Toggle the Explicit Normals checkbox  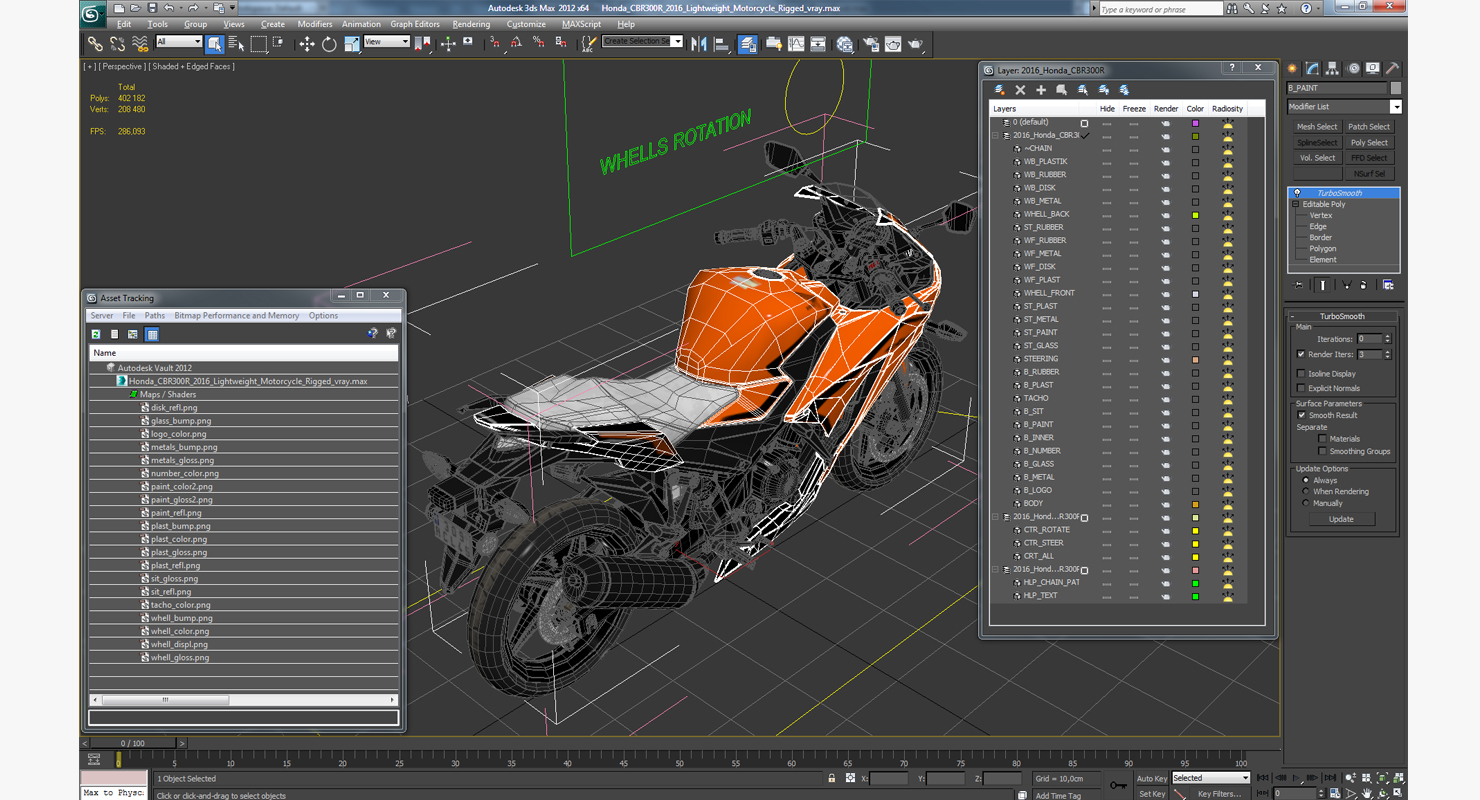click(x=1301, y=388)
